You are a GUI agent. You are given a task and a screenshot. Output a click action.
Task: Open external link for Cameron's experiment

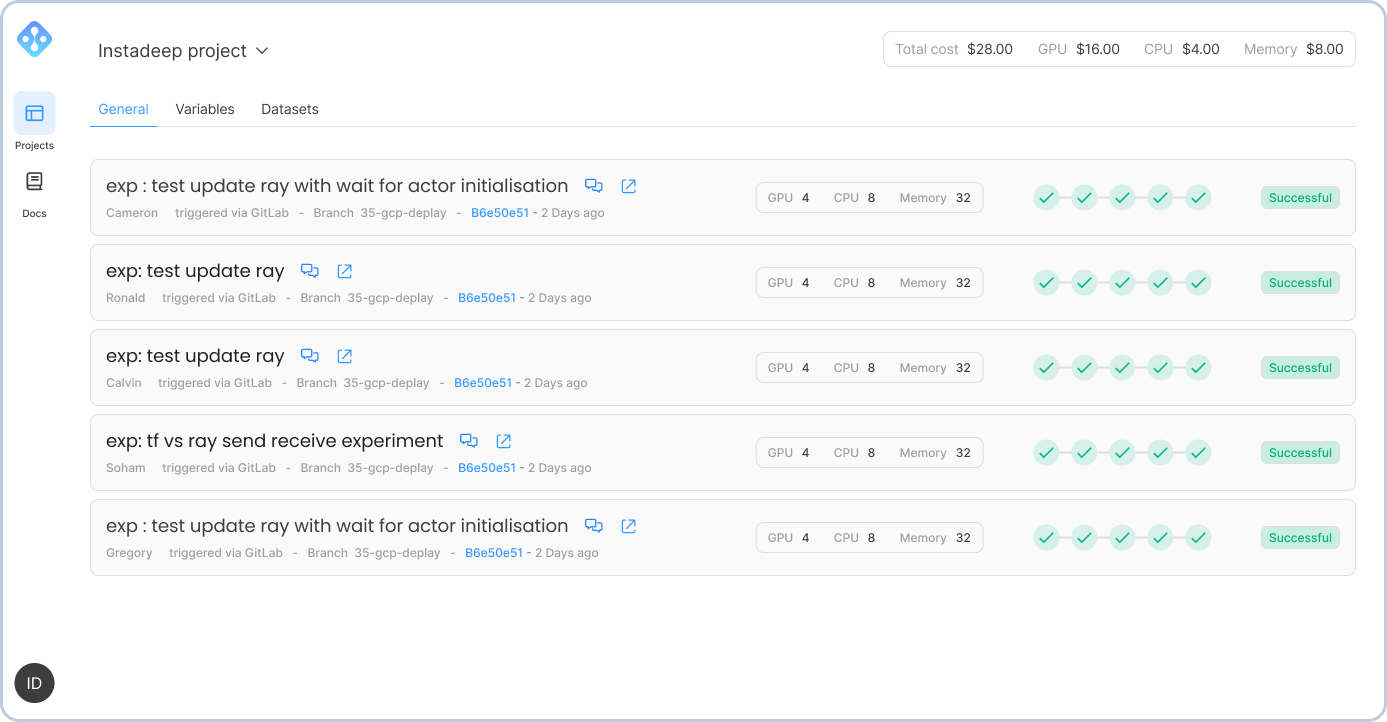coord(629,186)
